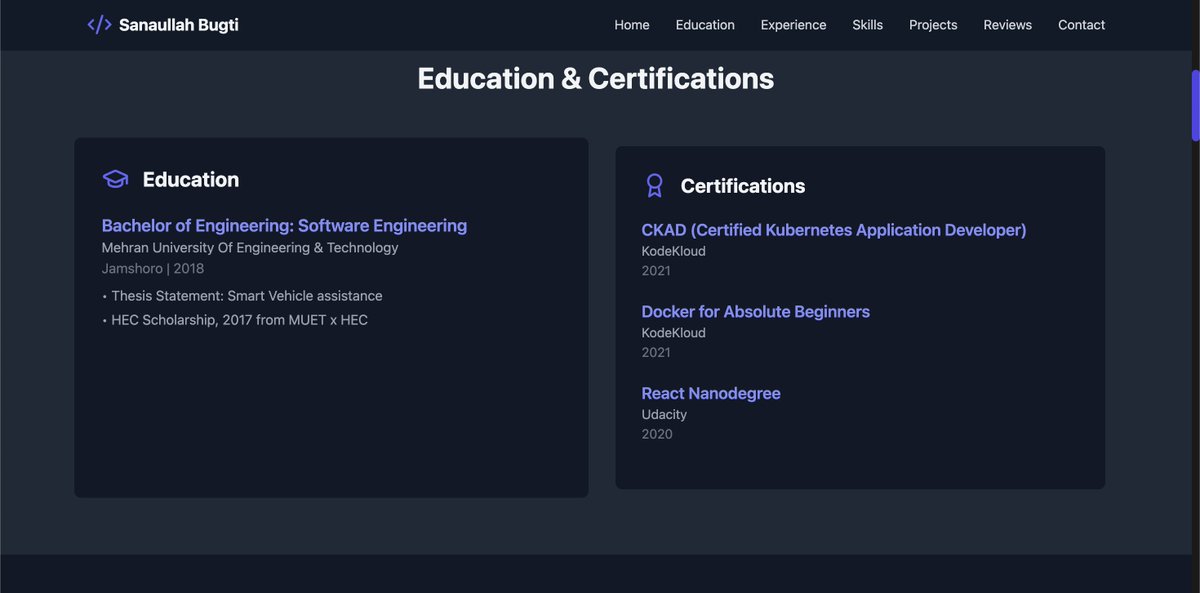Viewport: 1200px width, 593px height.
Task: Click the Docker for Absolute Beginners link
Action: pyautogui.click(x=756, y=311)
